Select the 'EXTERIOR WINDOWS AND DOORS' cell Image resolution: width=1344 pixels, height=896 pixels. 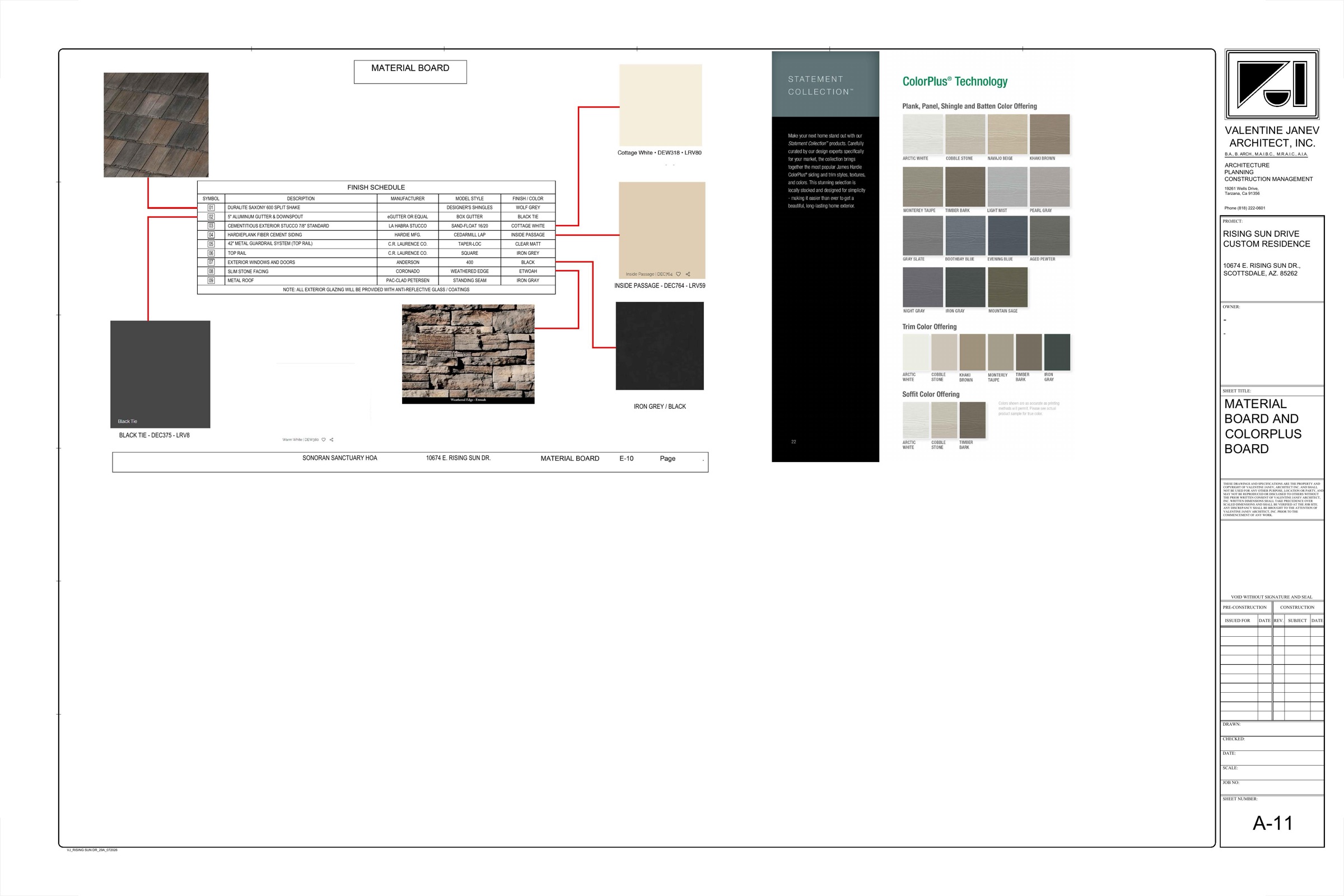(x=301, y=262)
